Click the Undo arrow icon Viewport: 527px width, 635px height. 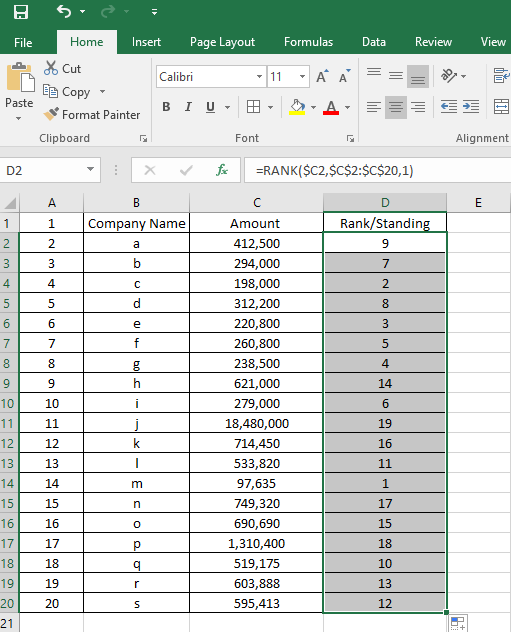[x=64, y=11]
